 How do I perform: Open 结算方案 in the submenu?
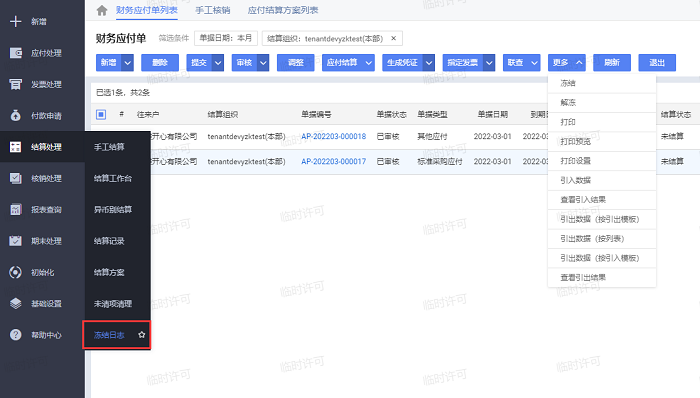[117, 272]
